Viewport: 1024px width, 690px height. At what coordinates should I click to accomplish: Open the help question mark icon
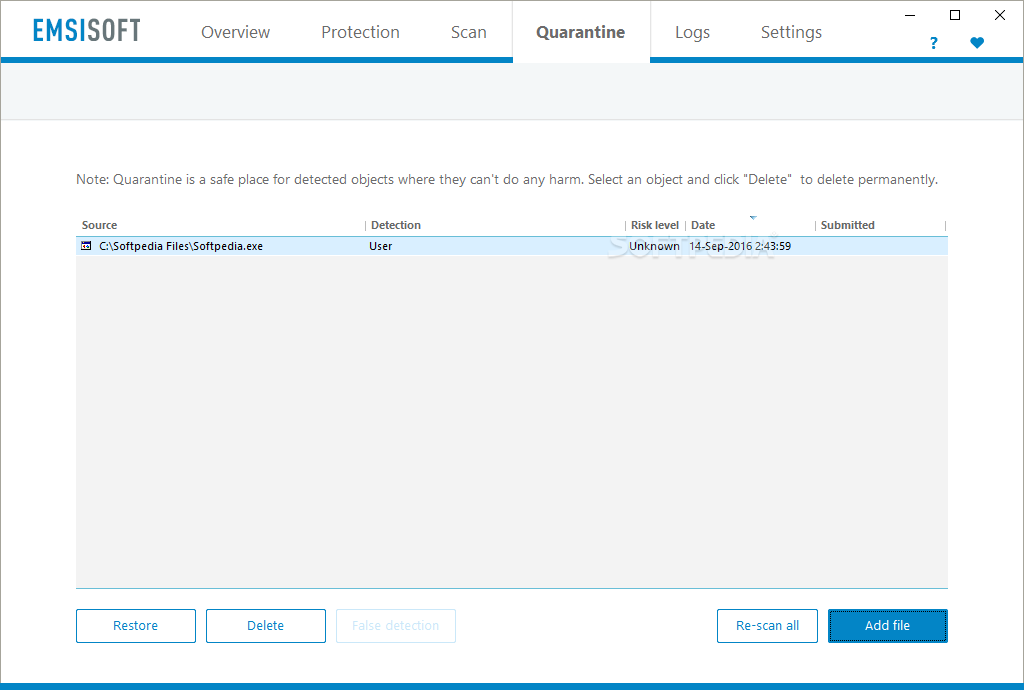point(934,43)
